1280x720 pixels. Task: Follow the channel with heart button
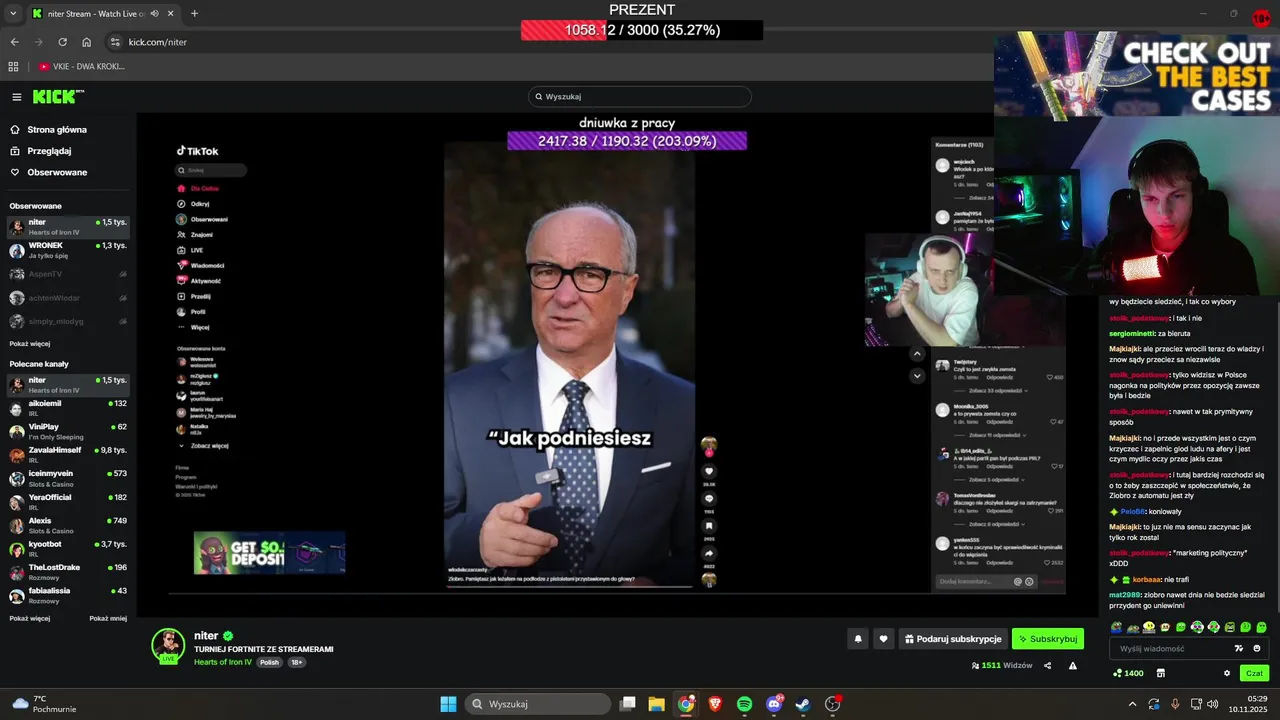pyautogui.click(x=883, y=638)
